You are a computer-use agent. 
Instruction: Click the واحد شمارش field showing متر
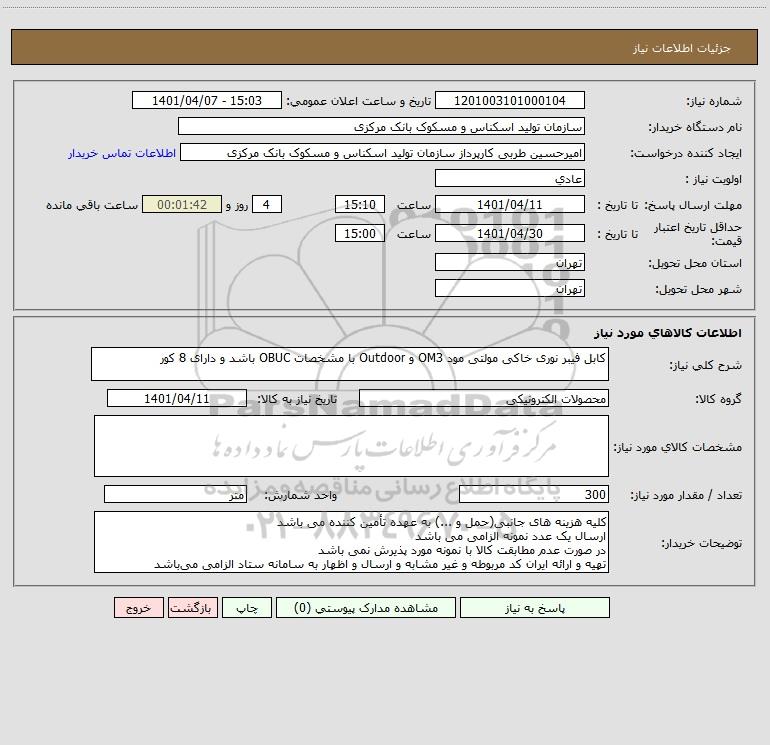pyautogui.click(x=175, y=495)
